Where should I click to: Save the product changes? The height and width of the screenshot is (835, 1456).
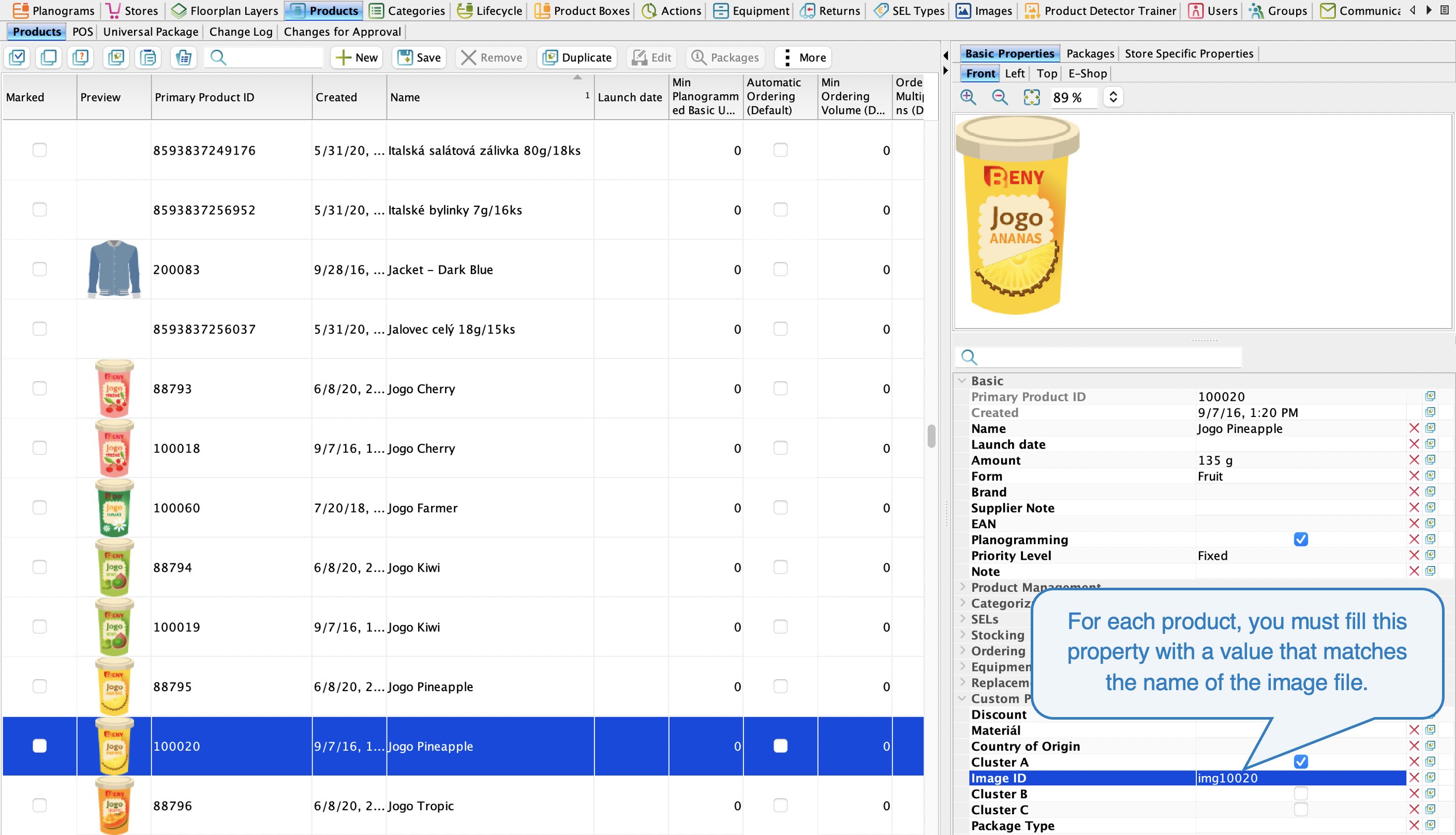(419, 57)
